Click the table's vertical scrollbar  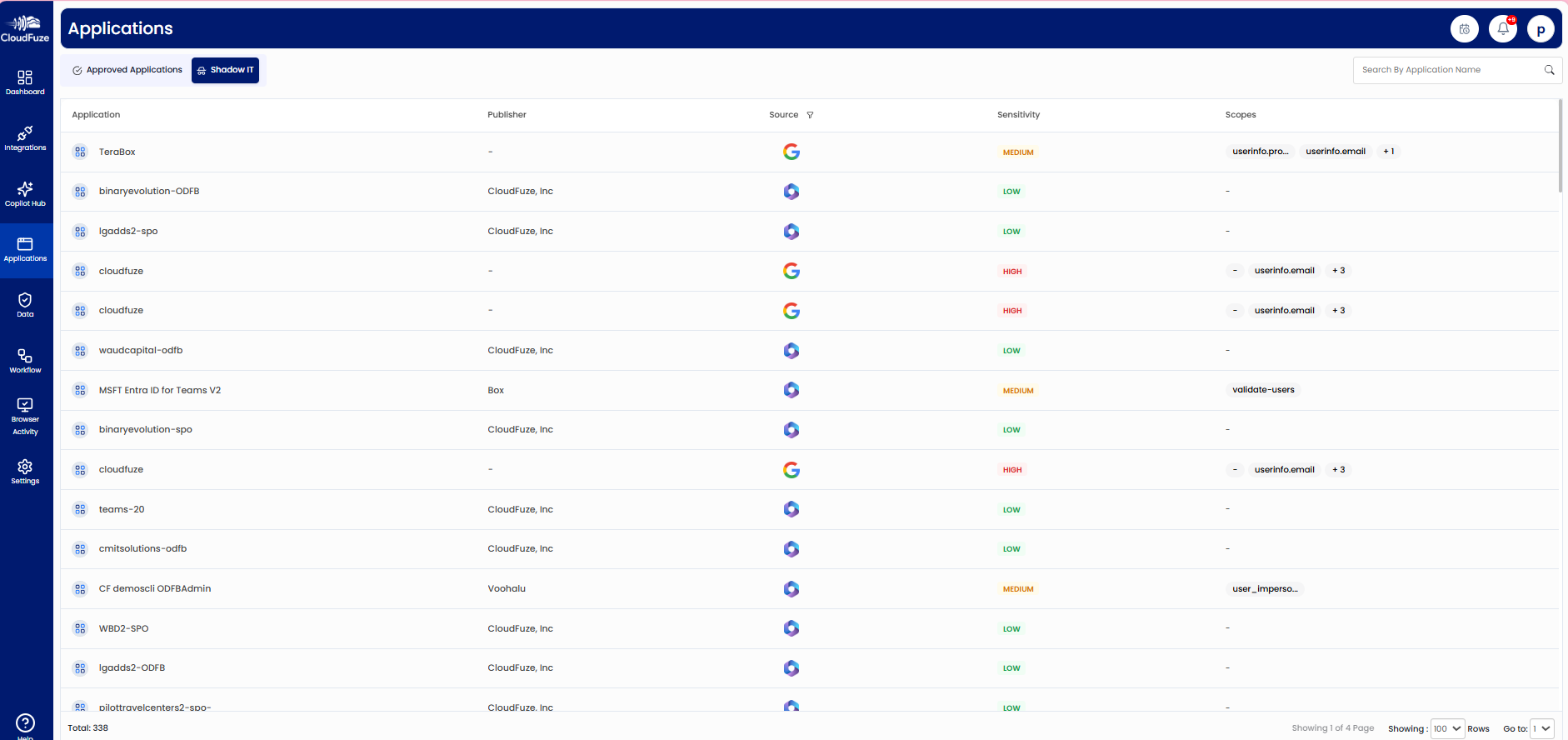[1560, 146]
